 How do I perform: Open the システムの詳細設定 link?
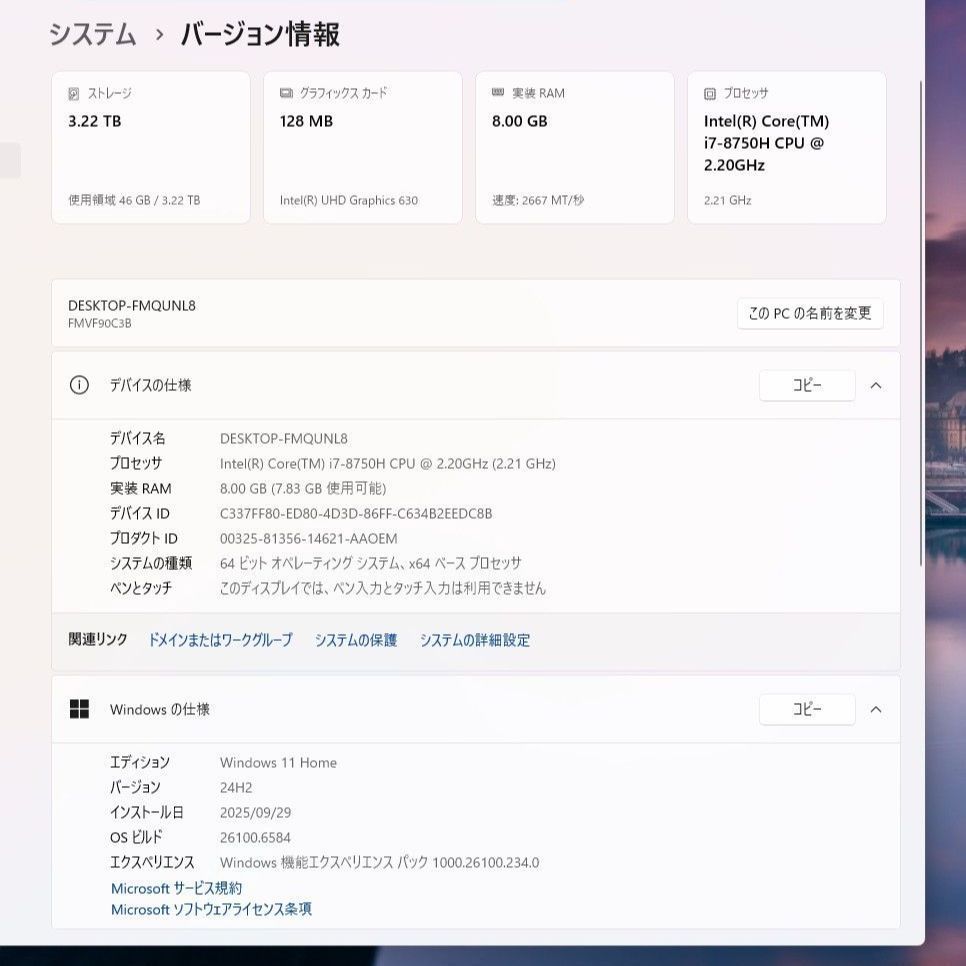pyautogui.click(x=475, y=640)
